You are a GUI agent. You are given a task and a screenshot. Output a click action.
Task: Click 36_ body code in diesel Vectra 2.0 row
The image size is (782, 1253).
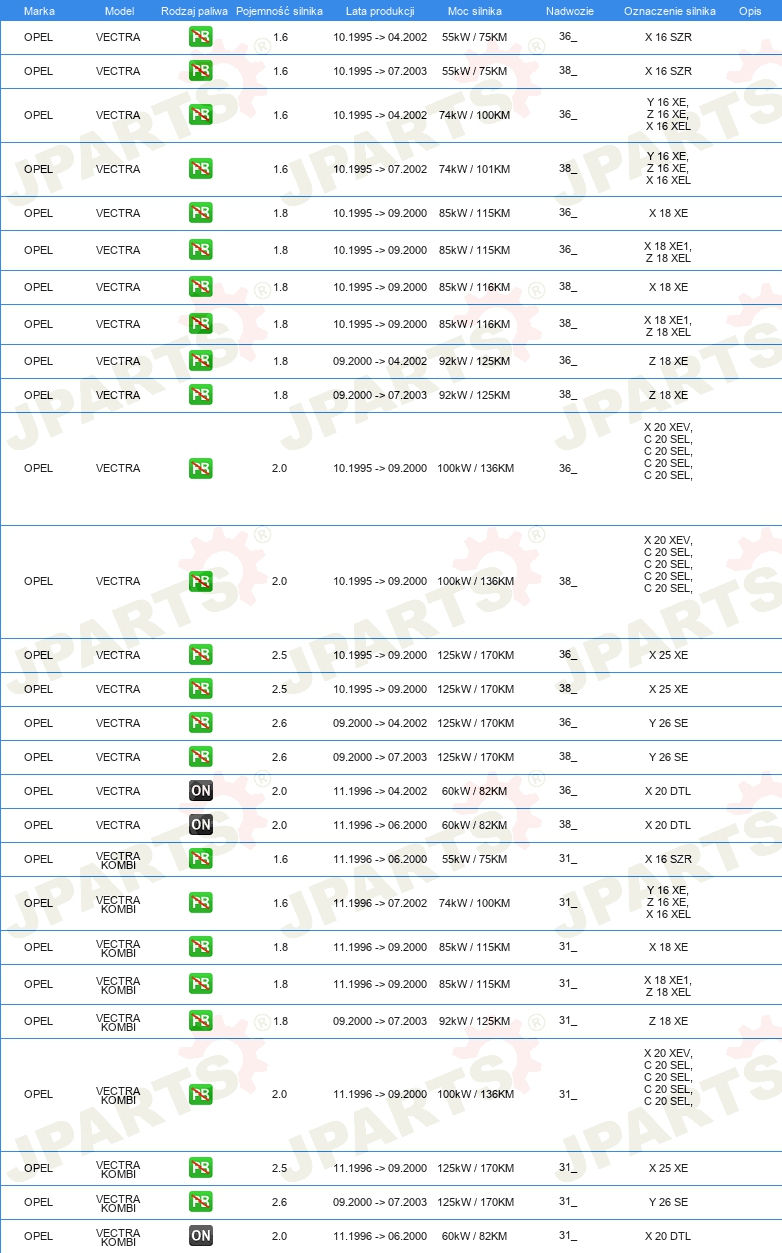coord(568,790)
